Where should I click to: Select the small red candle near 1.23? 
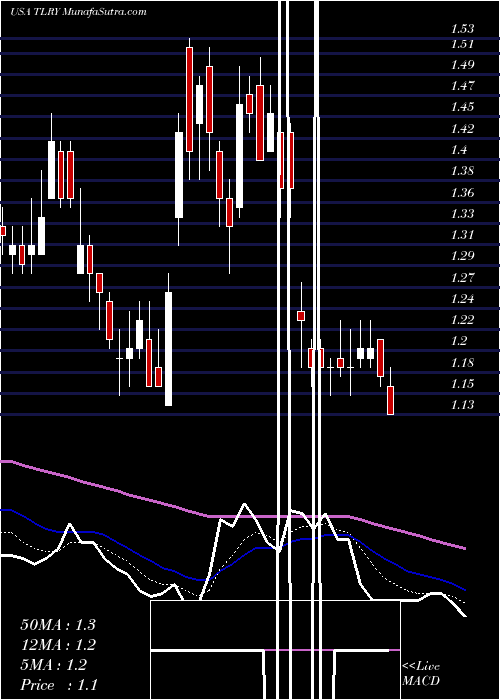point(301,316)
